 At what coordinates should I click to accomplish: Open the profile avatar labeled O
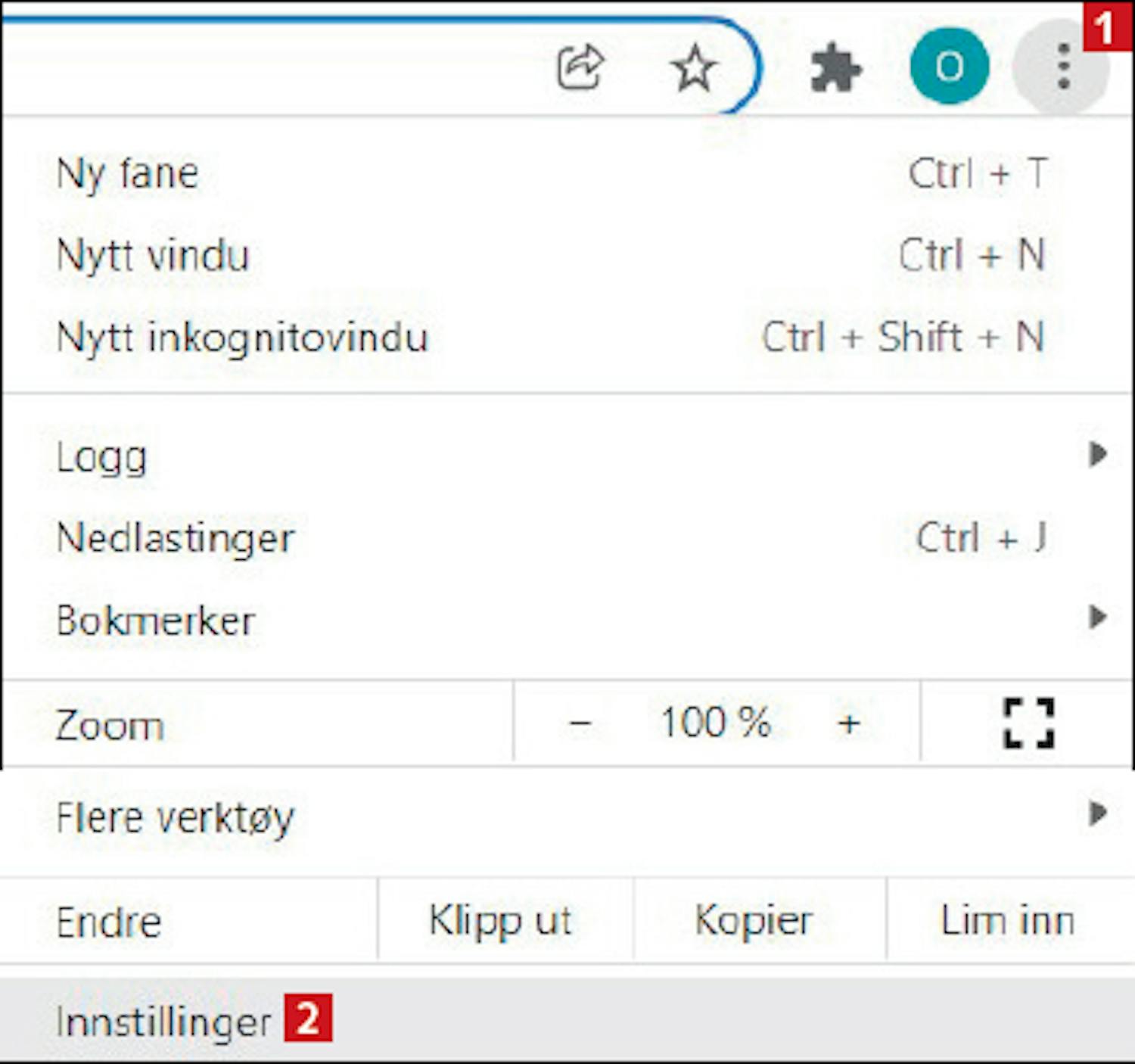click(x=950, y=67)
